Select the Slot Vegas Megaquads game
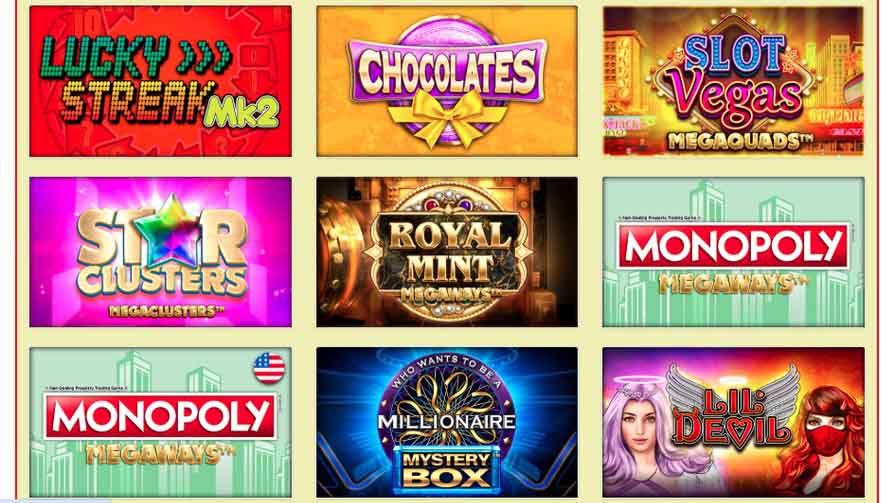The height and width of the screenshot is (503, 895). [733, 81]
